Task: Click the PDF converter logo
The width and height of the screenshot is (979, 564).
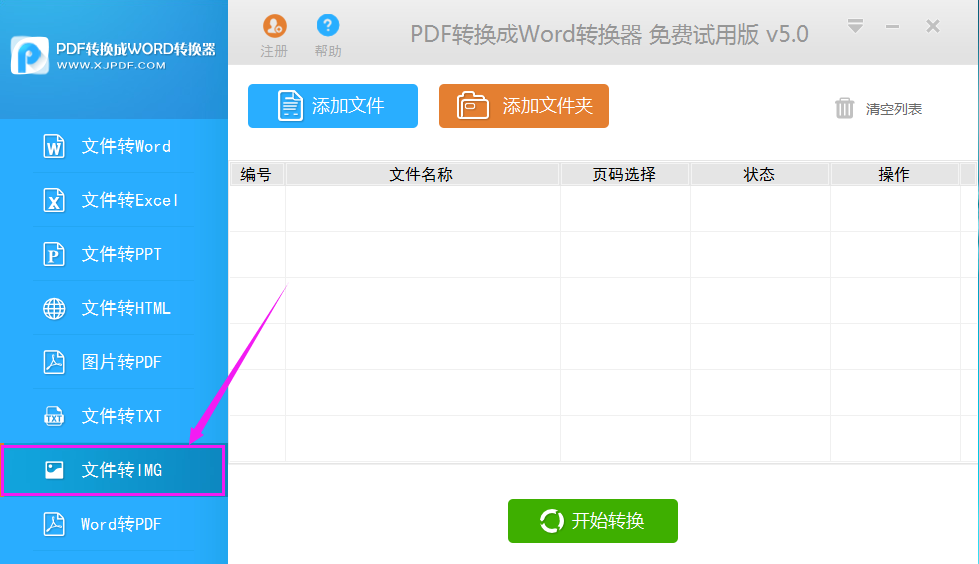Action: [29, 56]
